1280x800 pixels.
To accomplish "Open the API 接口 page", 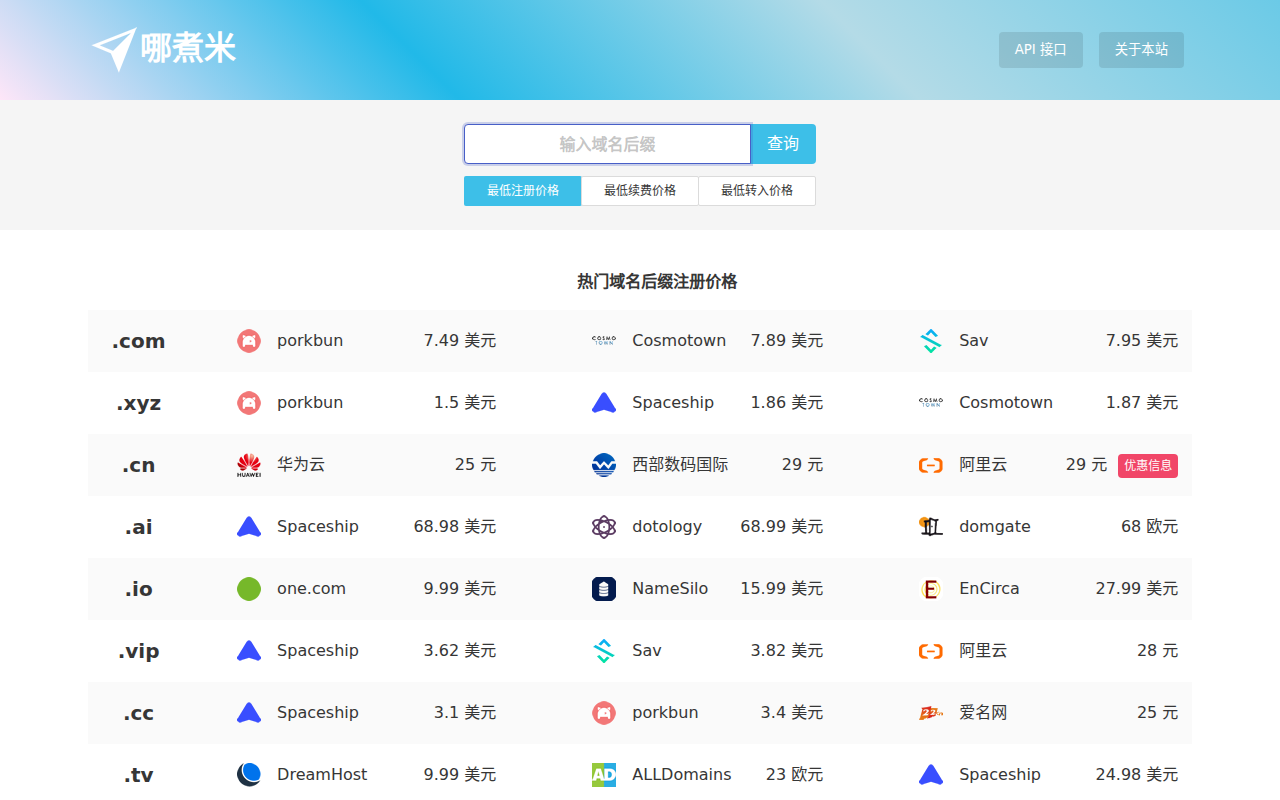I will pos(1040,49).
